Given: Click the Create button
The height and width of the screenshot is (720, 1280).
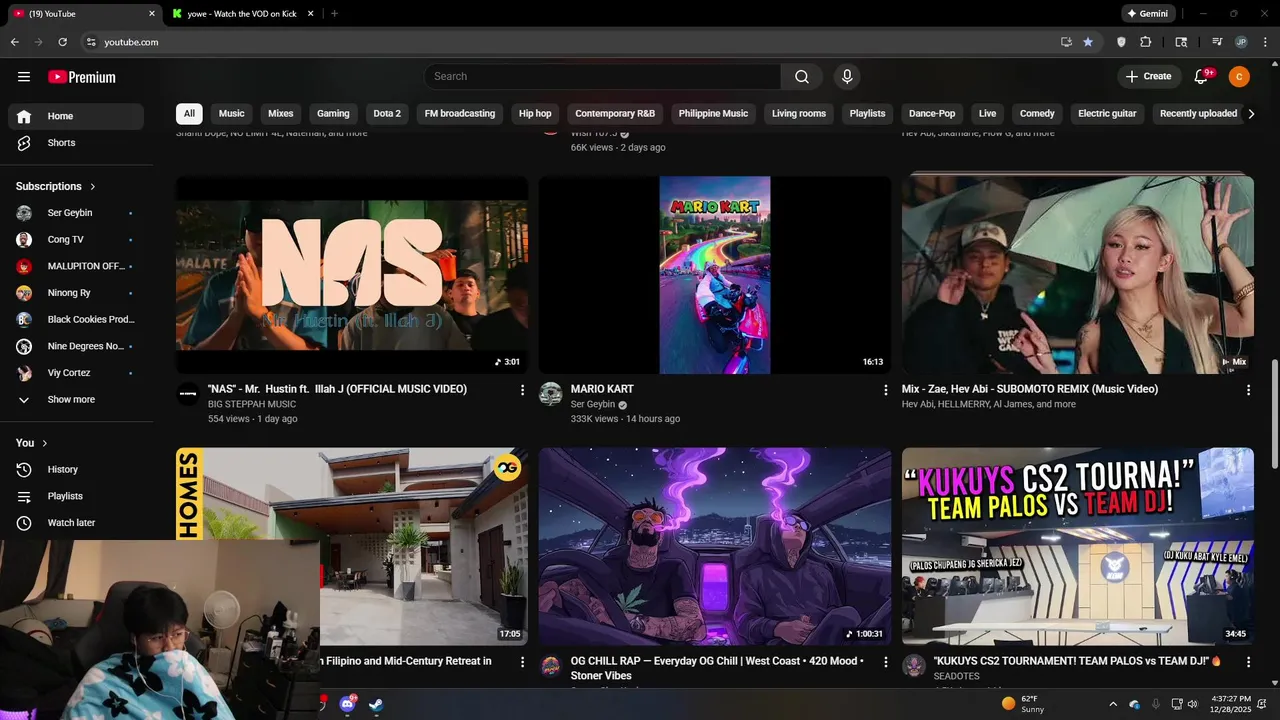Looking at the screenshot, I should click(1148, 76).
